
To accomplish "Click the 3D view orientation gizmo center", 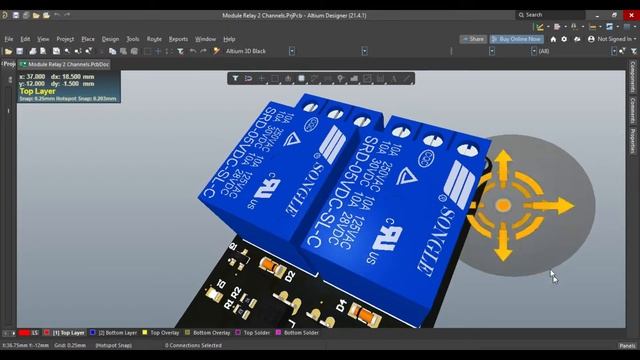I will point(503,205).
